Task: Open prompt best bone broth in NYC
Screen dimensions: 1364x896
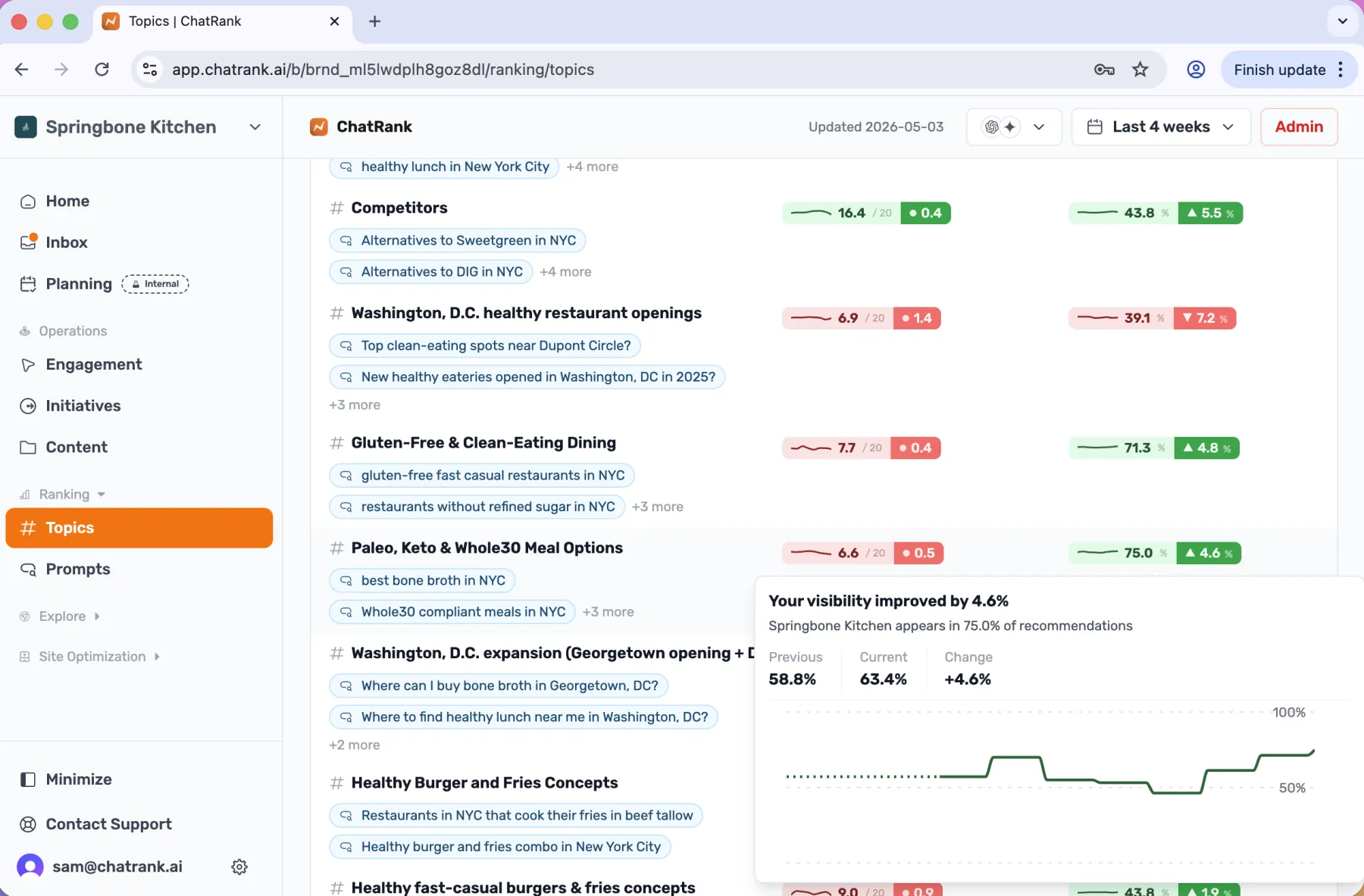Action: click(x=422, y=580)
